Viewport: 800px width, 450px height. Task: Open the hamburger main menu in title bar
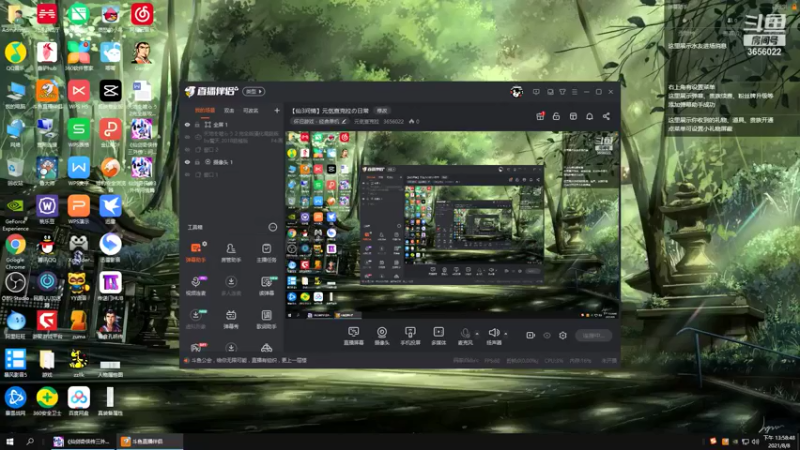574,92
